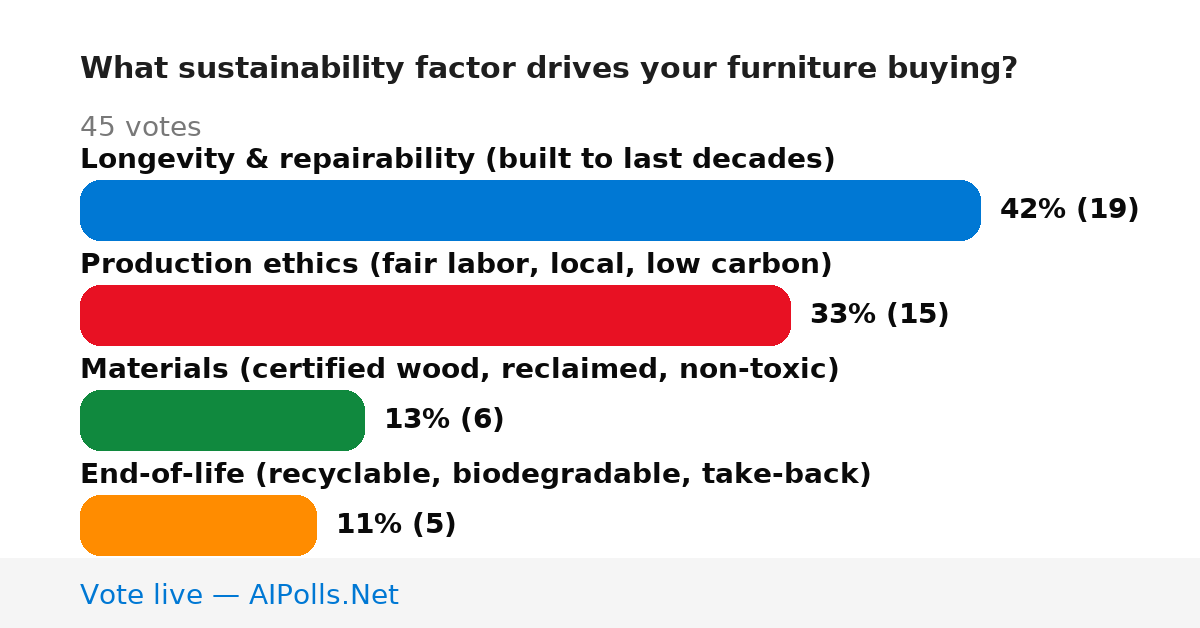Click the green Materials bar
The image size is (1200, 628).
[x=222, y=420]
